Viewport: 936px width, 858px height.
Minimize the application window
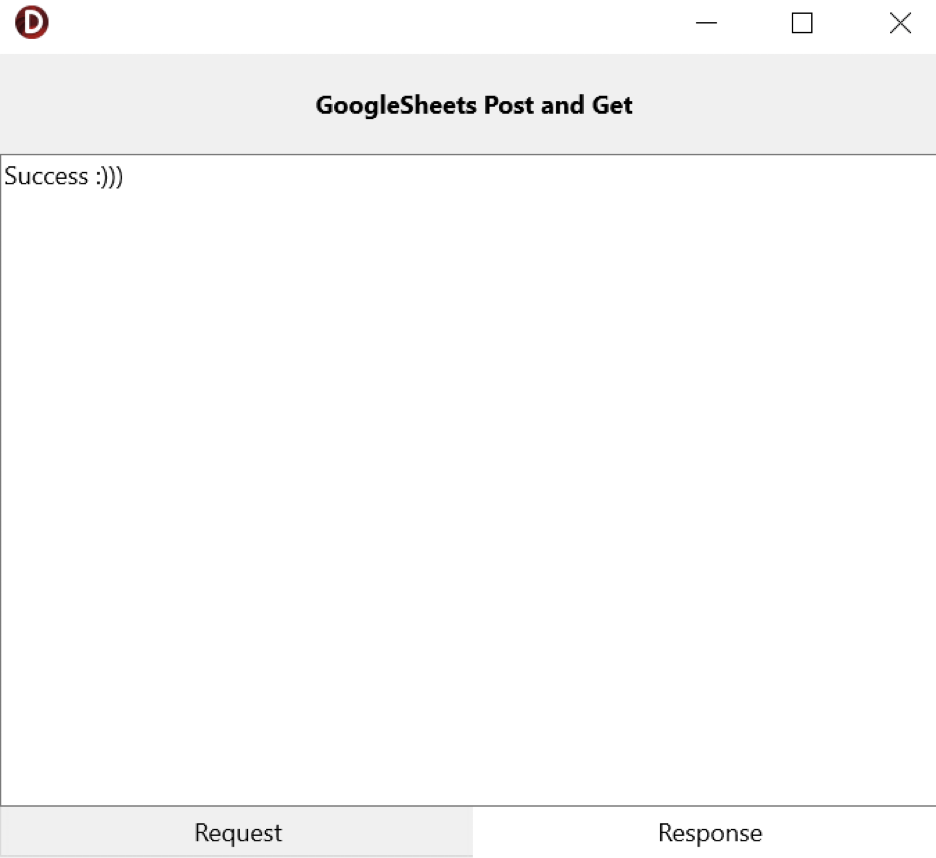(x=706, y=23)
